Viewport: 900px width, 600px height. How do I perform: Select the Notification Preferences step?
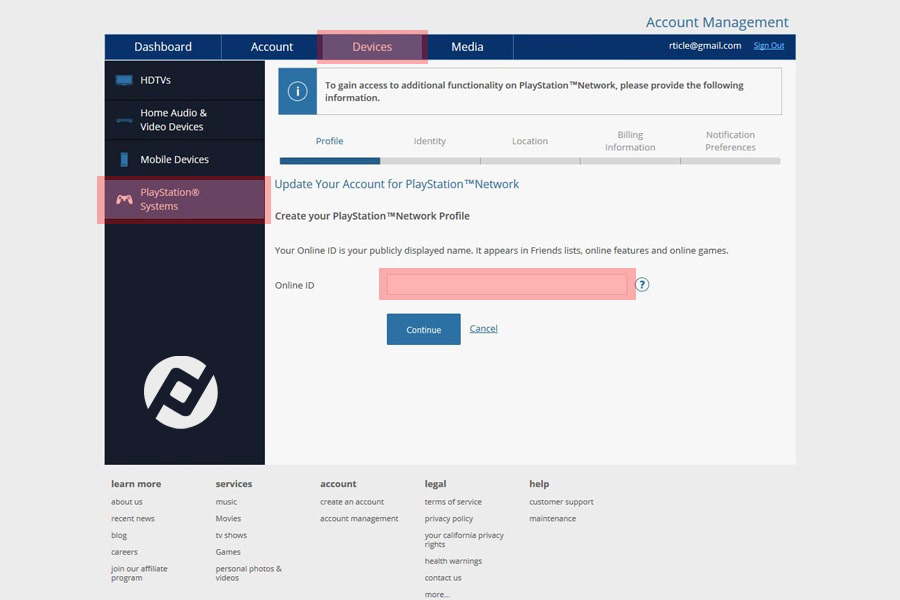tap(730, 141)
